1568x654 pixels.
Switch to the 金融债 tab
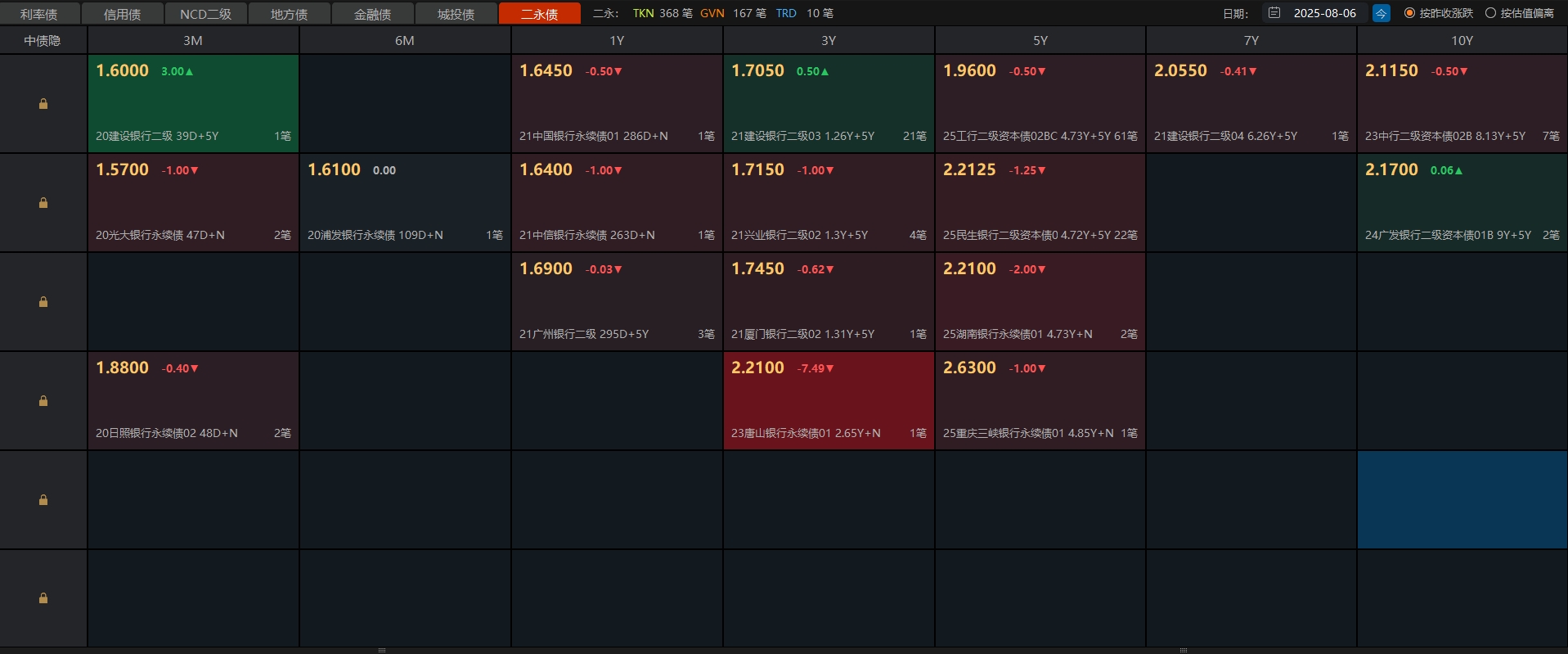[x=373, y=14]
